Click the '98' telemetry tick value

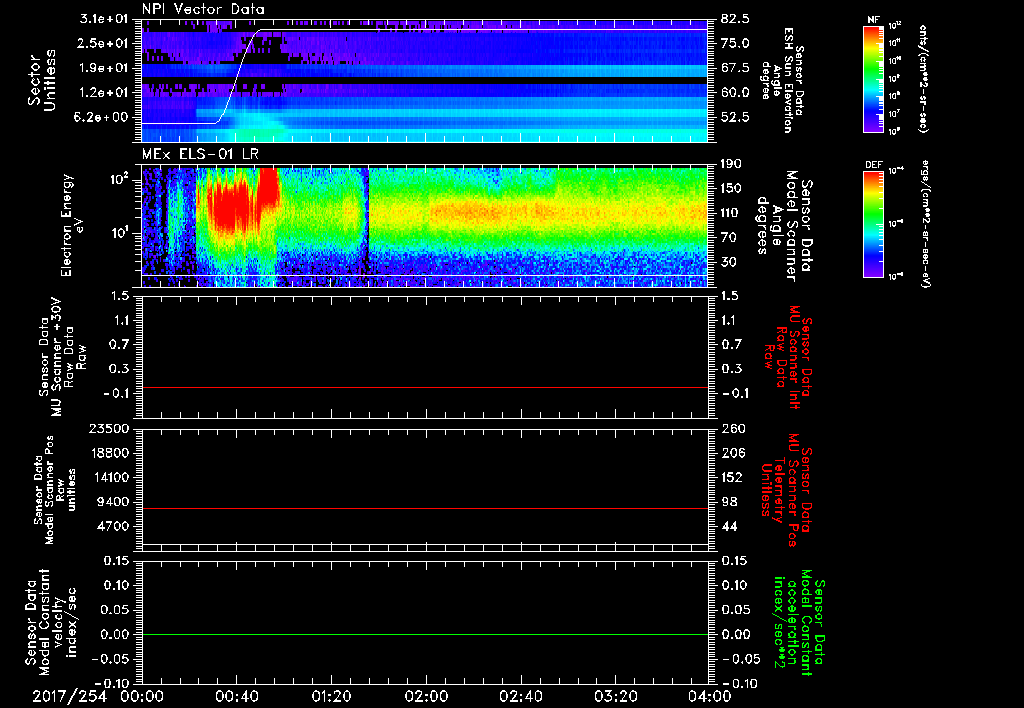click(728, 502)
